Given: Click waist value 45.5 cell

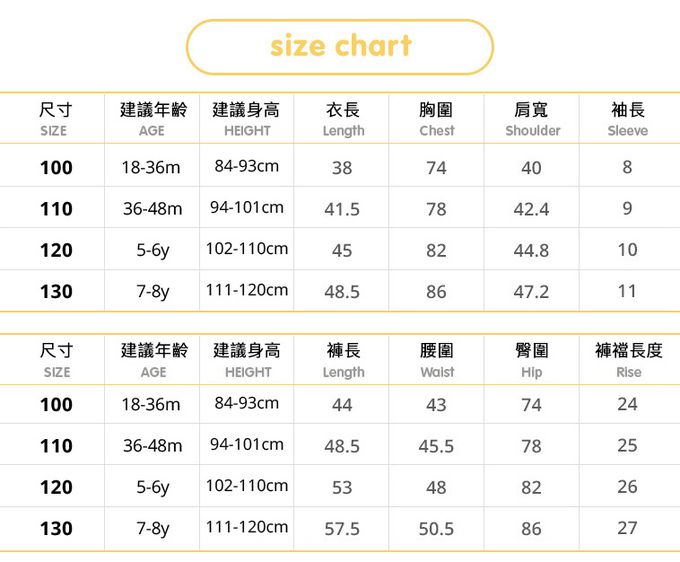Looking at the screenshot, I should 436,446.
